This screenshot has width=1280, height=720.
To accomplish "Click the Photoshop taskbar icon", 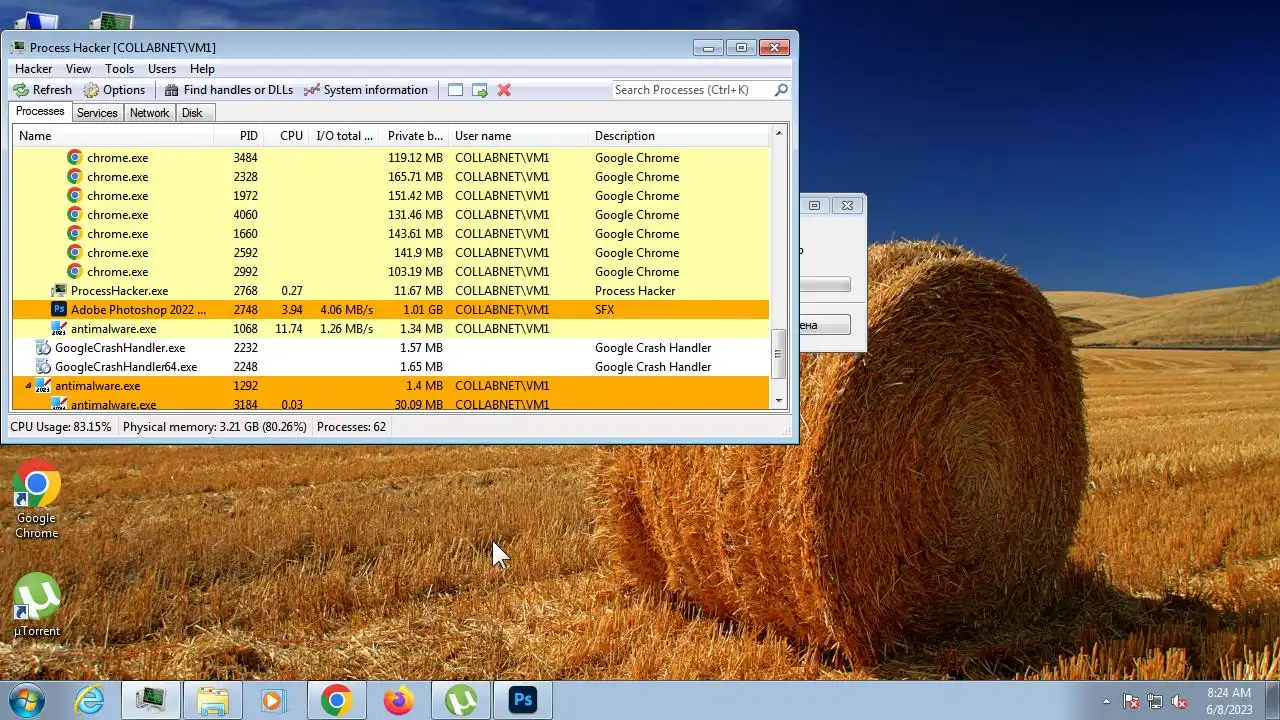I will coord(522,701).
